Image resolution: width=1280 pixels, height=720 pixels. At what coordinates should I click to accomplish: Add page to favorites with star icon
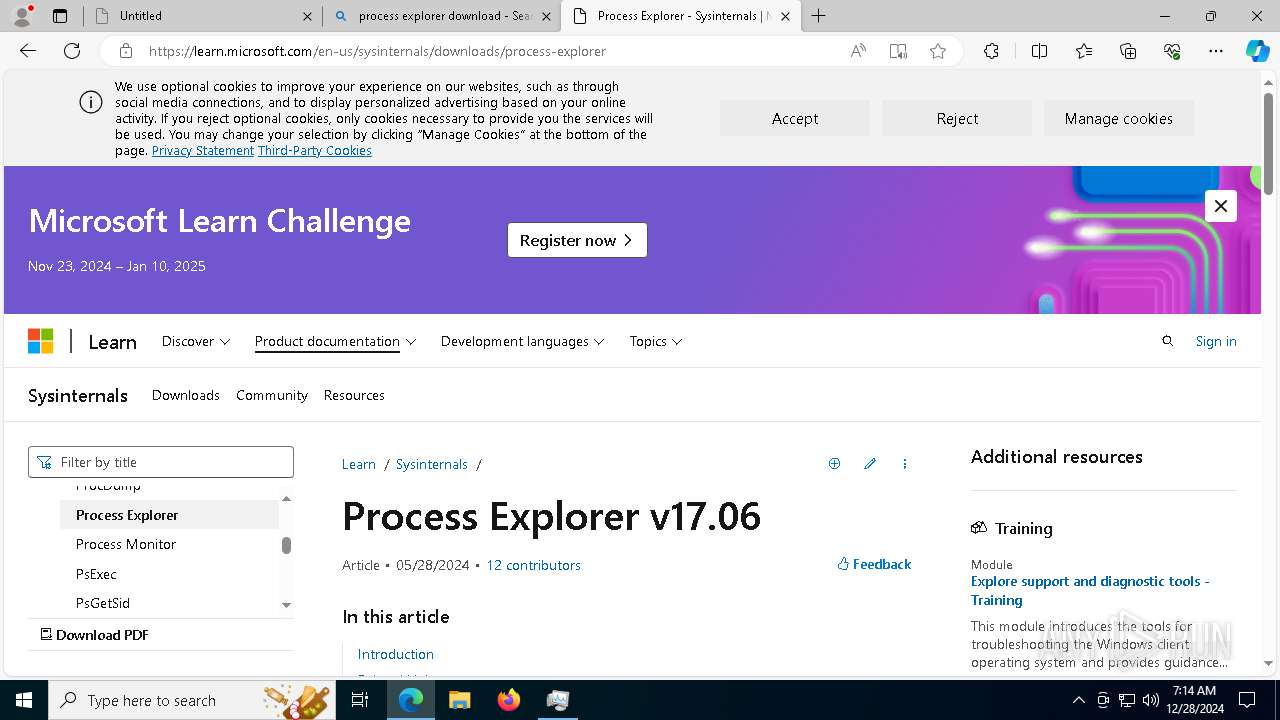pyautogui.click(x=938, y=51)
